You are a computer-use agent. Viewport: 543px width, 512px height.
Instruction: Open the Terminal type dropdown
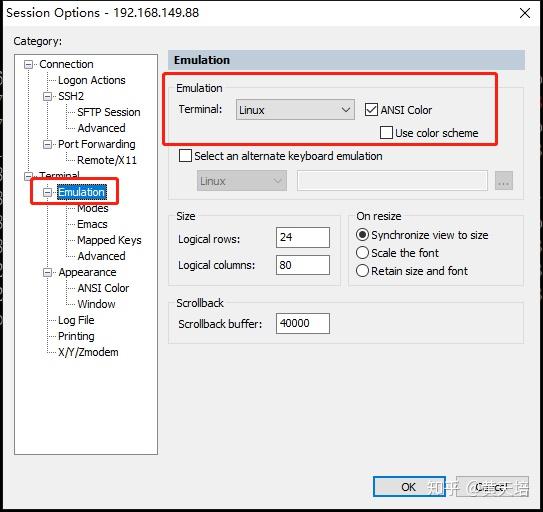click(x=295, y=110)
